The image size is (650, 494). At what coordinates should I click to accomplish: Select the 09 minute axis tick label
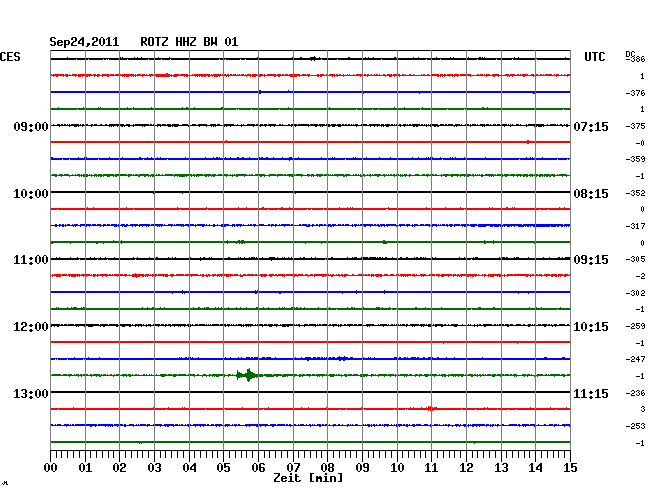click(x=362, y=468)
